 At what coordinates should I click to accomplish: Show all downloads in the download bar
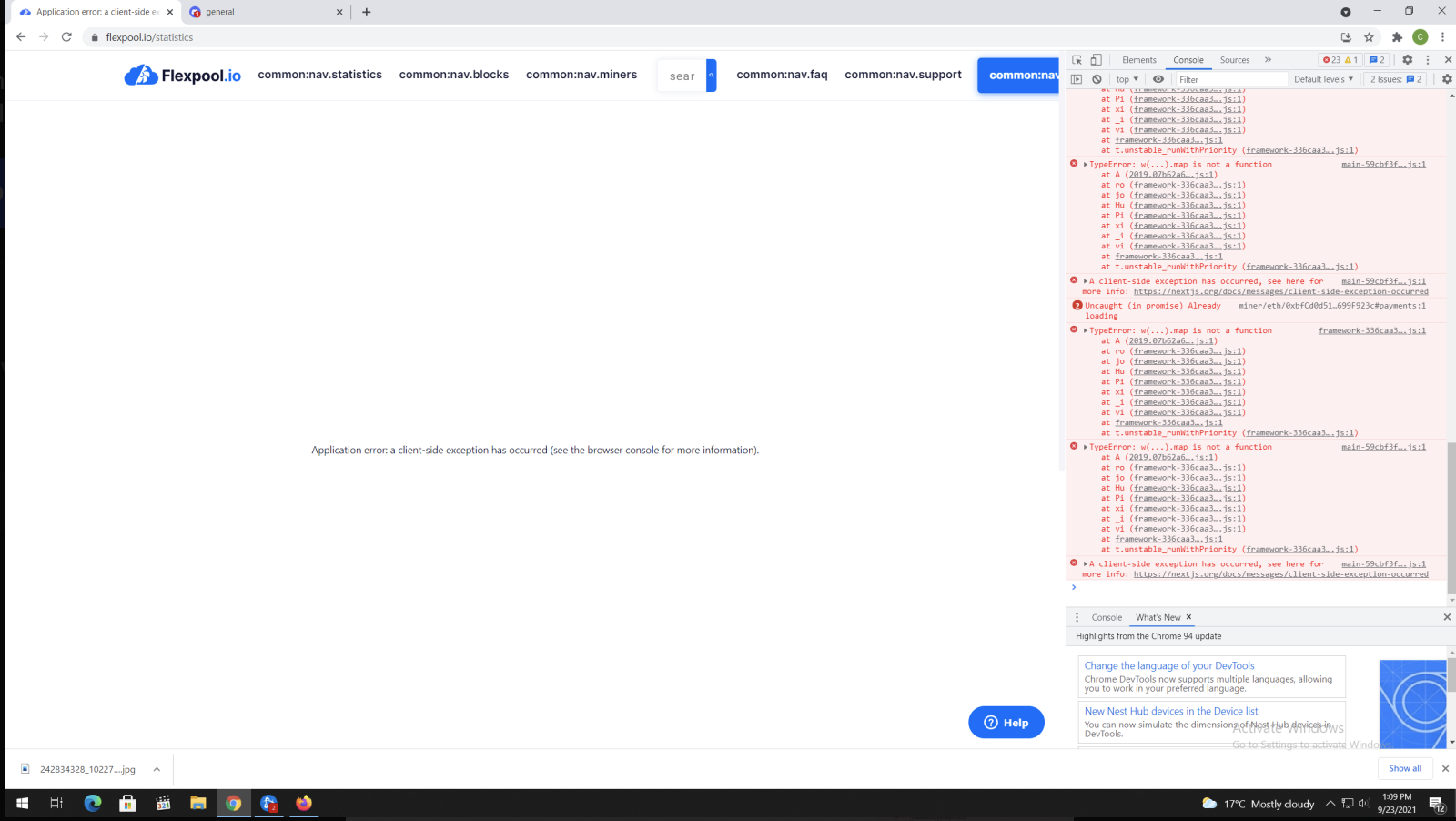[1404, 768]
